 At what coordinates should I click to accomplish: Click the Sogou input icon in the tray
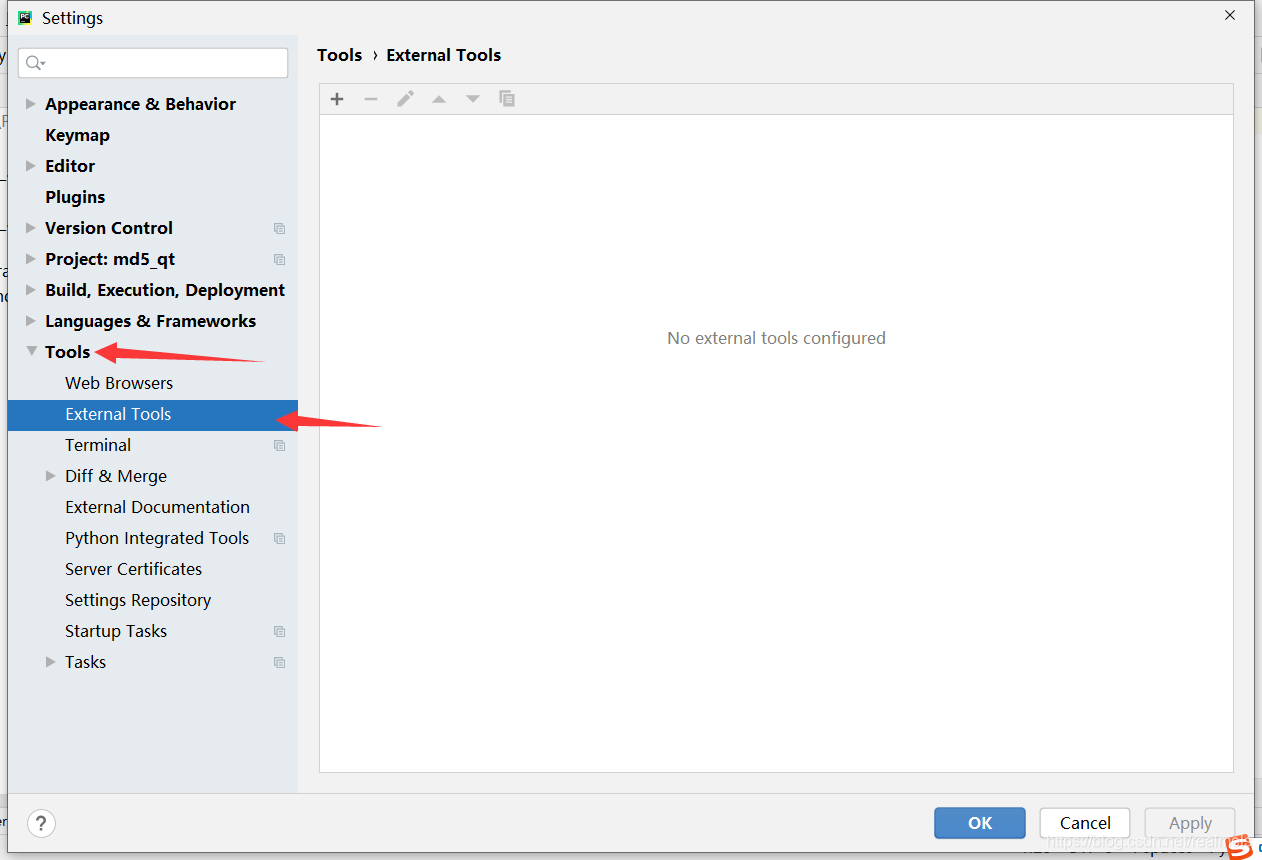(x=1240, y=848)
